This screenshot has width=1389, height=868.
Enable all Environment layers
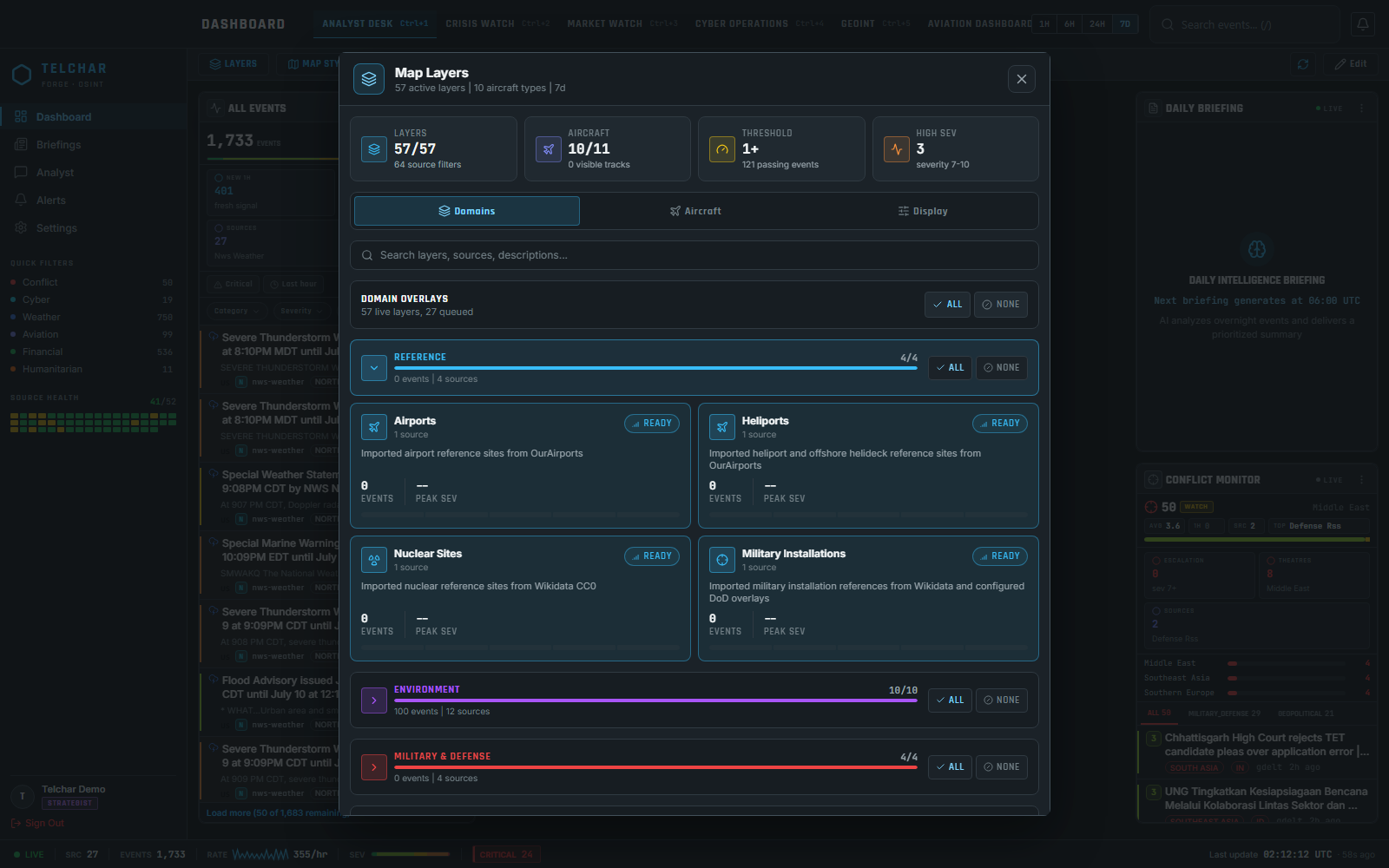coord(950,700)
